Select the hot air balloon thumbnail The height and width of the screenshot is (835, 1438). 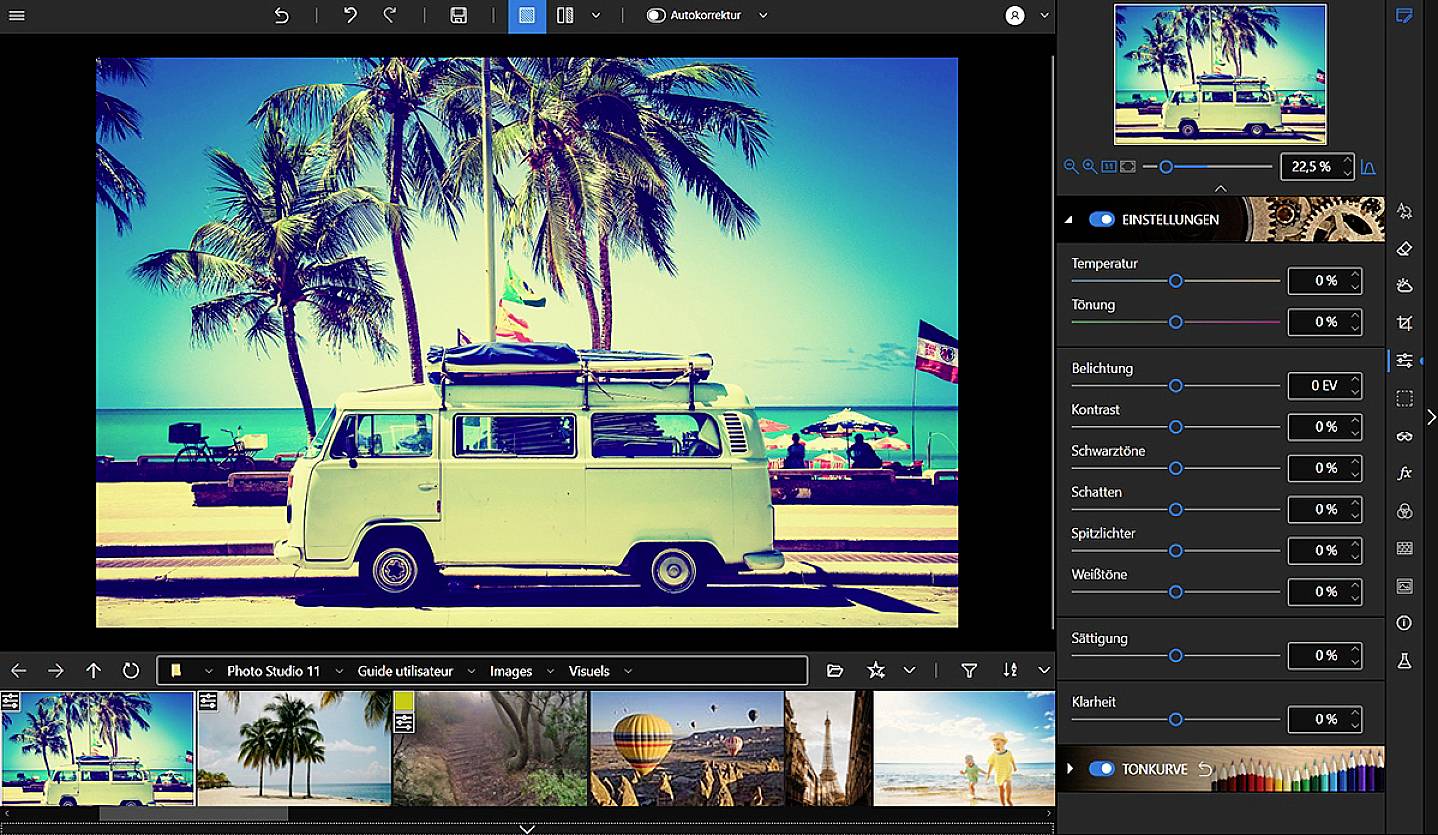[x=686, y=747]
